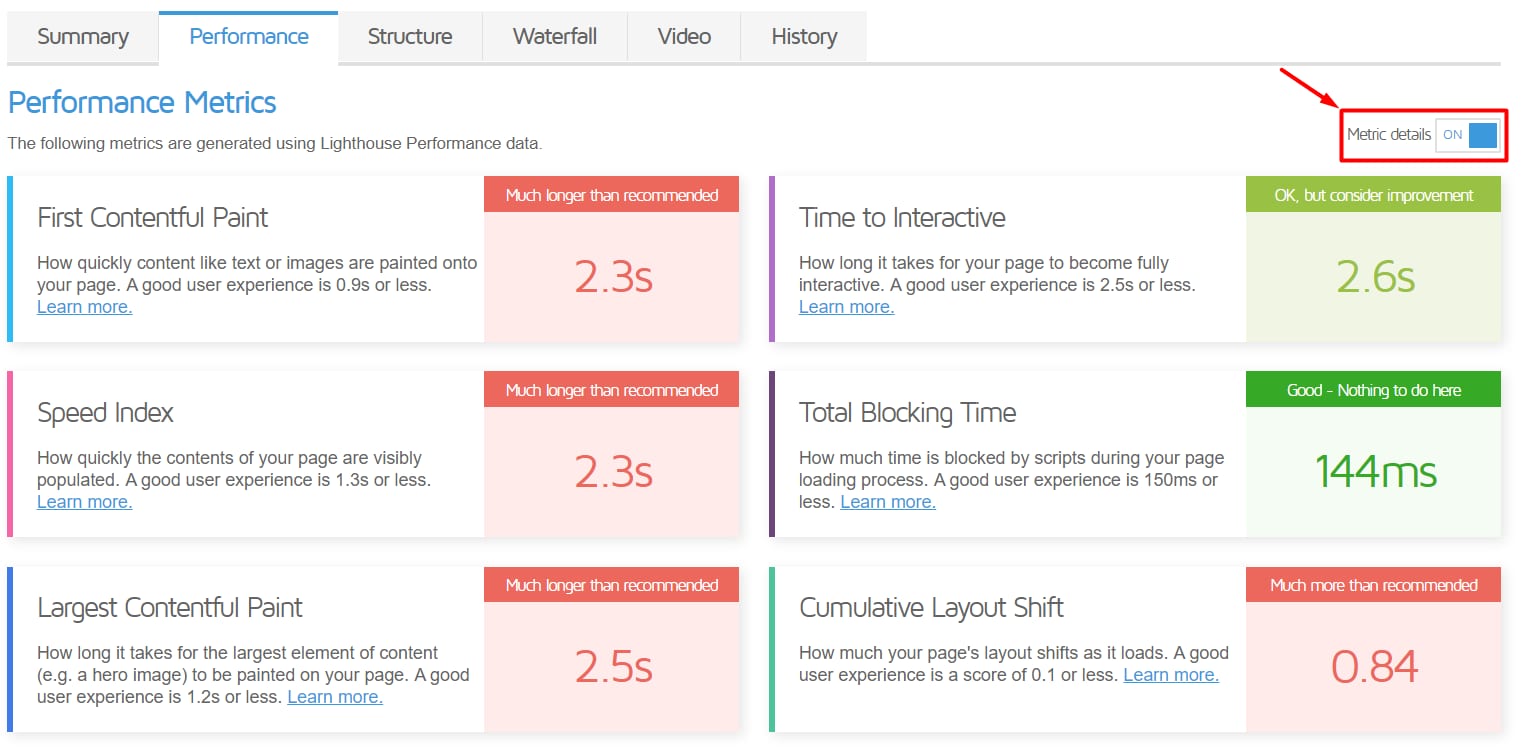This screenshot has width=1522, height=752.
Task: Open Learn more under First Contentful Paint
Action: click(84, 306)
